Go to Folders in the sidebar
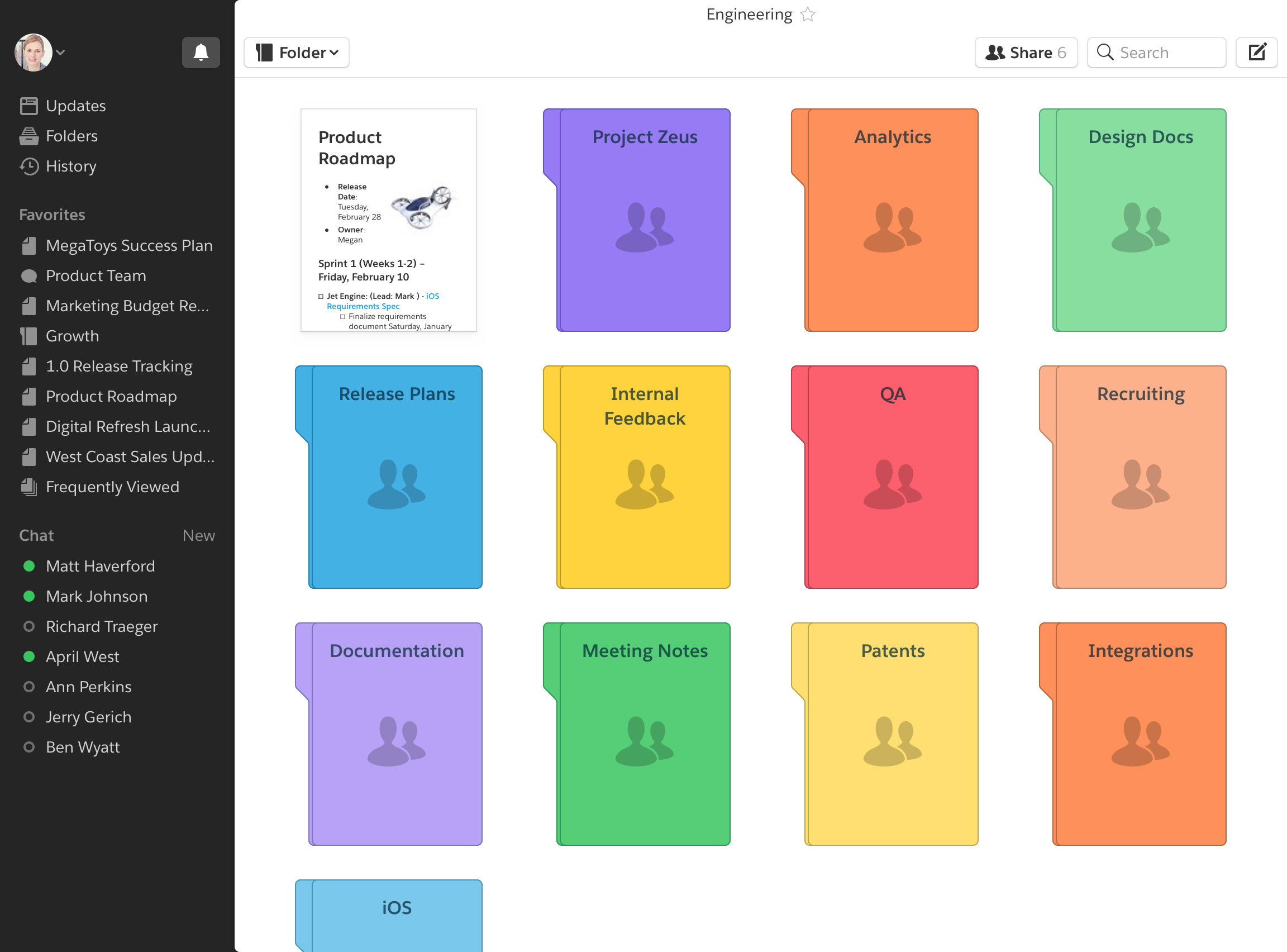The height and width of the screenshot is (952, 1287). (x=71, y=136)
